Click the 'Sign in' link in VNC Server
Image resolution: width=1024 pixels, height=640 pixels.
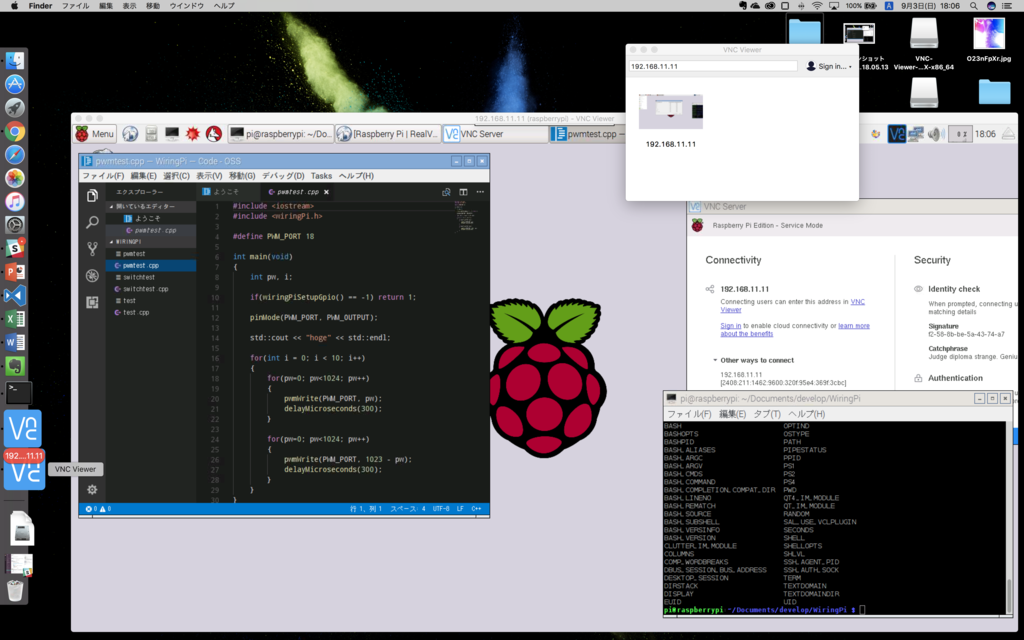point(730,326)
